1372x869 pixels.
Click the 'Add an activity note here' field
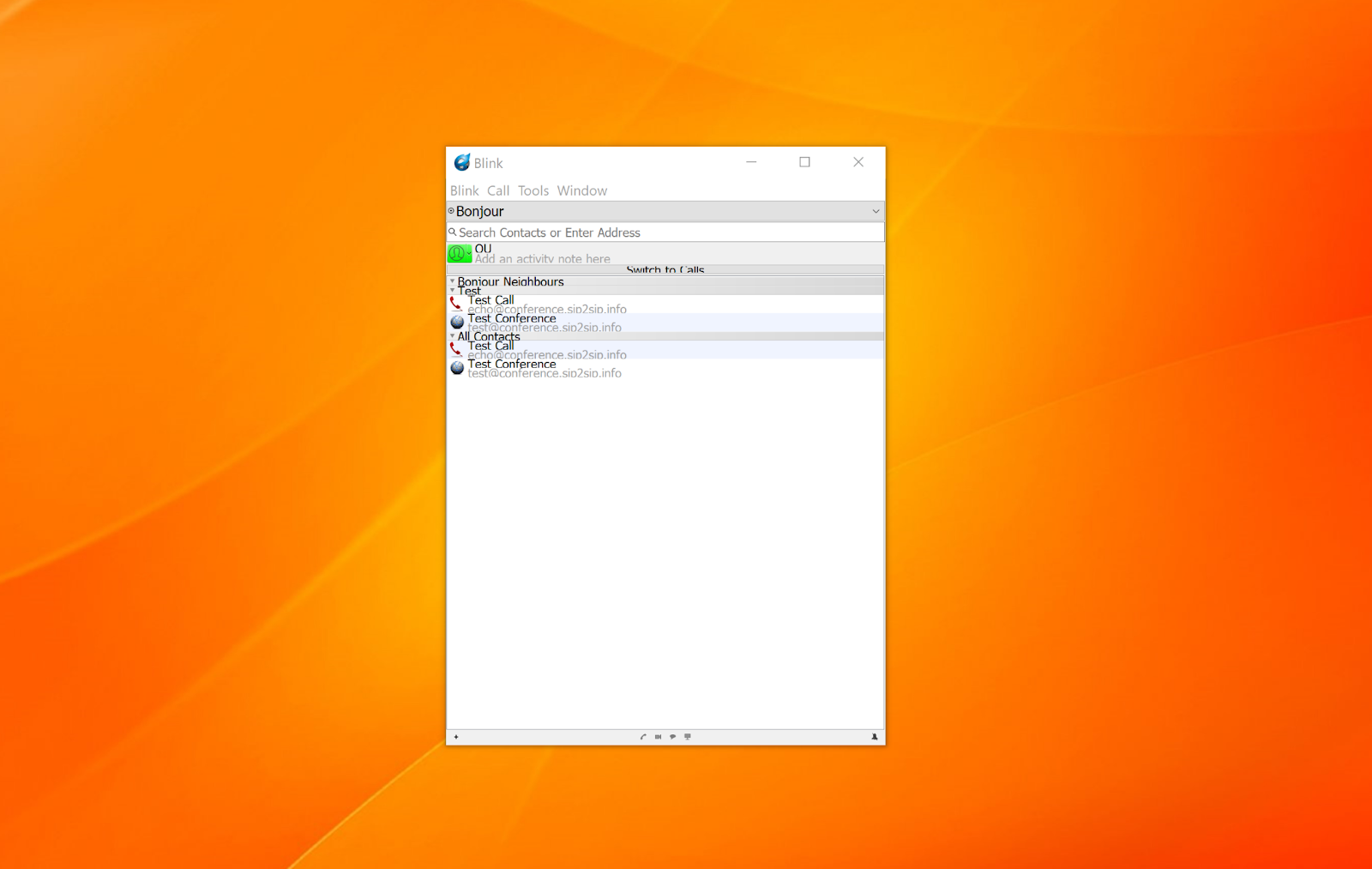pos(543,259)
